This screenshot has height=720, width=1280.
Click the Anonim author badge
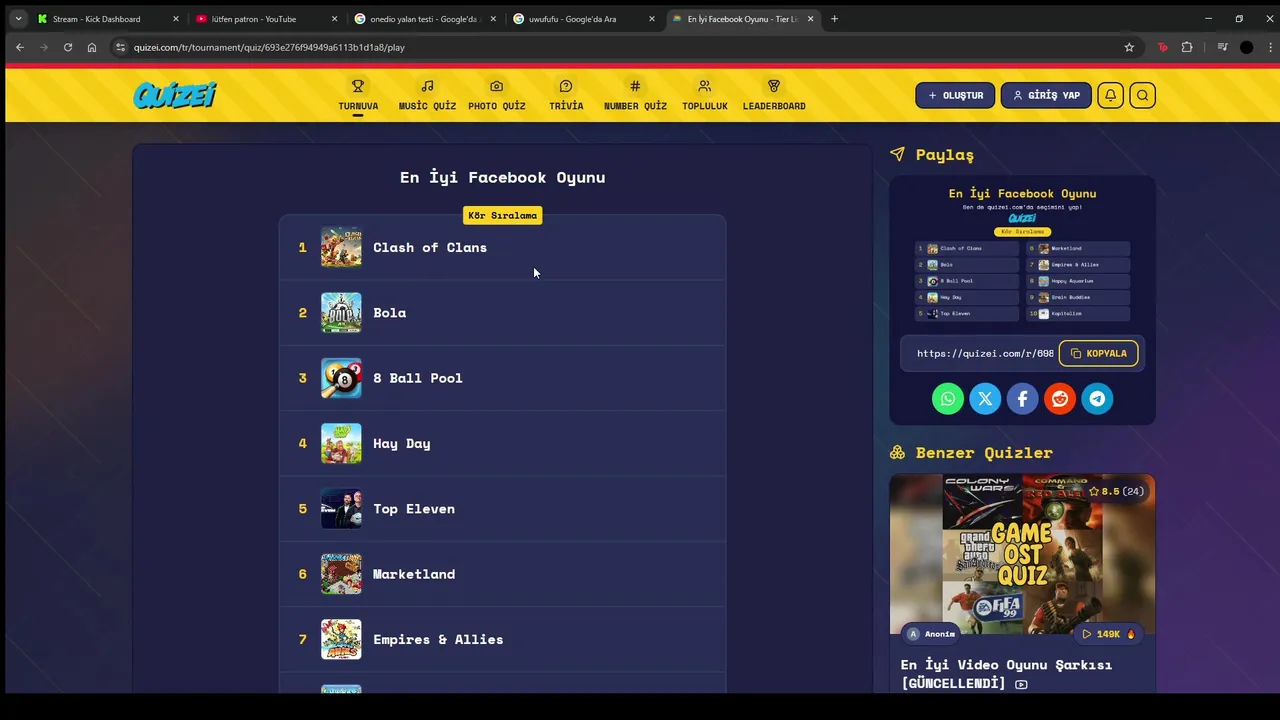(x=931, y=634)
